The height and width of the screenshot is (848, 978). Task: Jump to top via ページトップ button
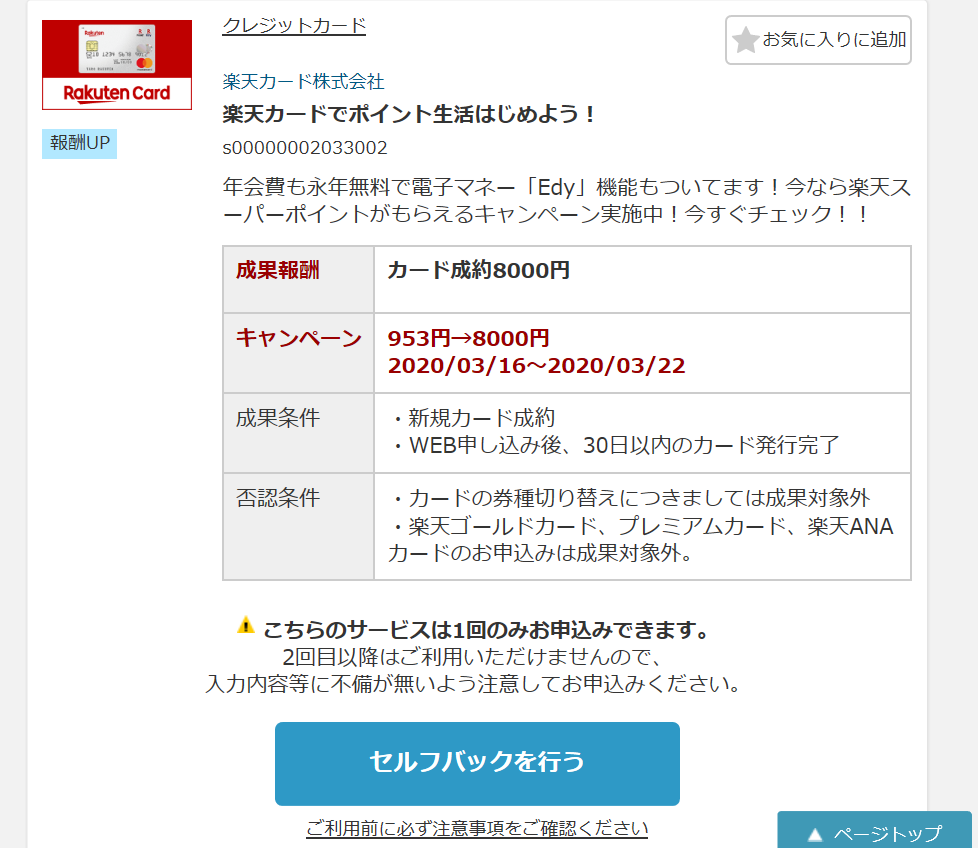point(874,831)
